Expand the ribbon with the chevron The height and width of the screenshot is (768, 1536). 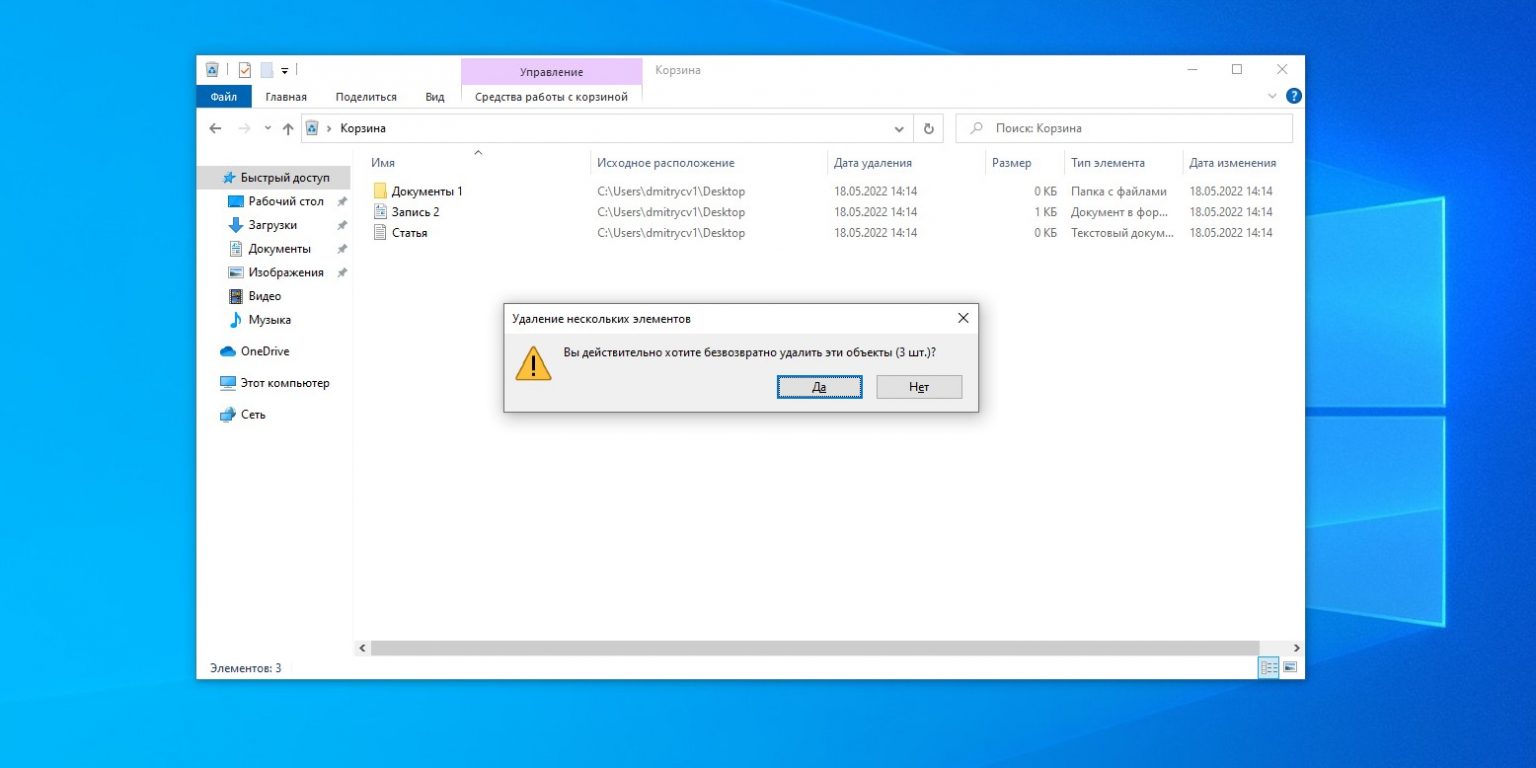[1272, 96]
